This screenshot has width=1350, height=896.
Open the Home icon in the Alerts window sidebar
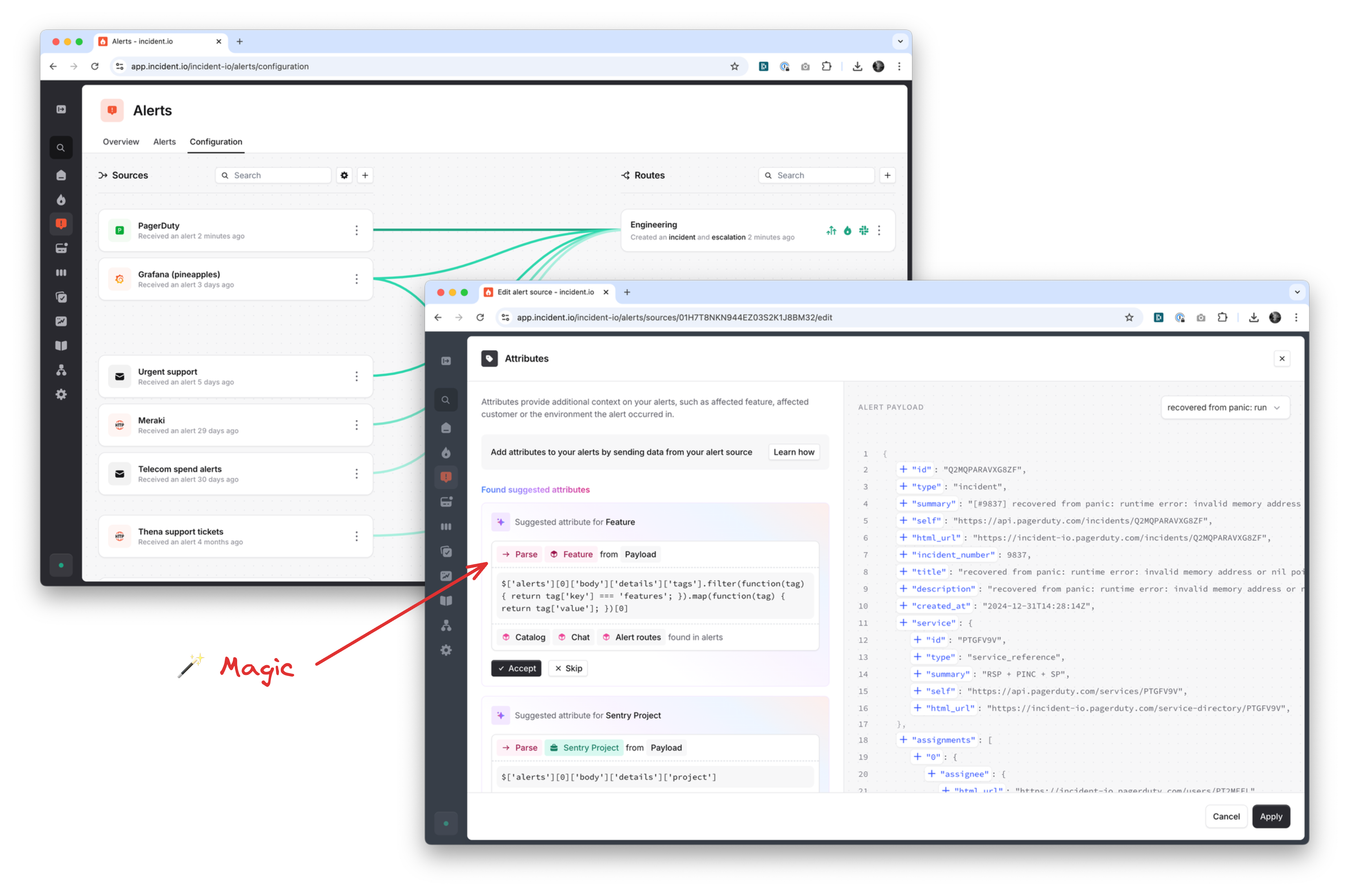pos(61,175)
